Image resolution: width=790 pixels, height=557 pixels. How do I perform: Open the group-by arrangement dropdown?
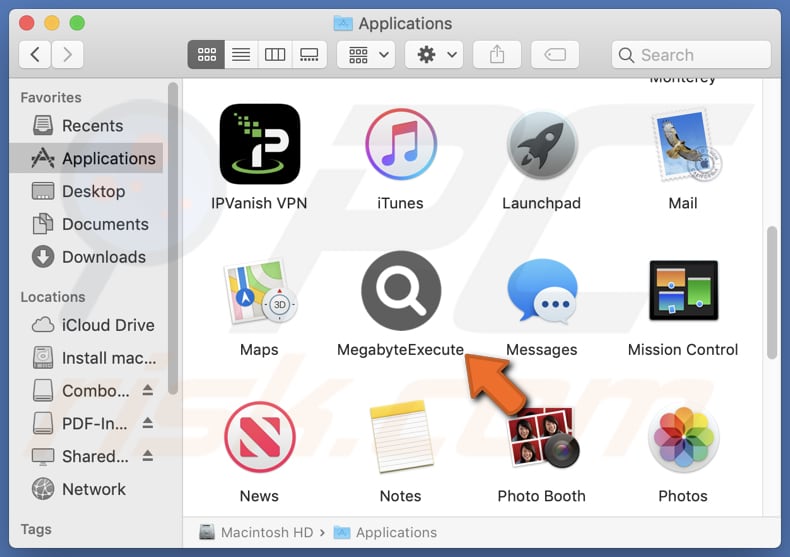click(366, 54)
